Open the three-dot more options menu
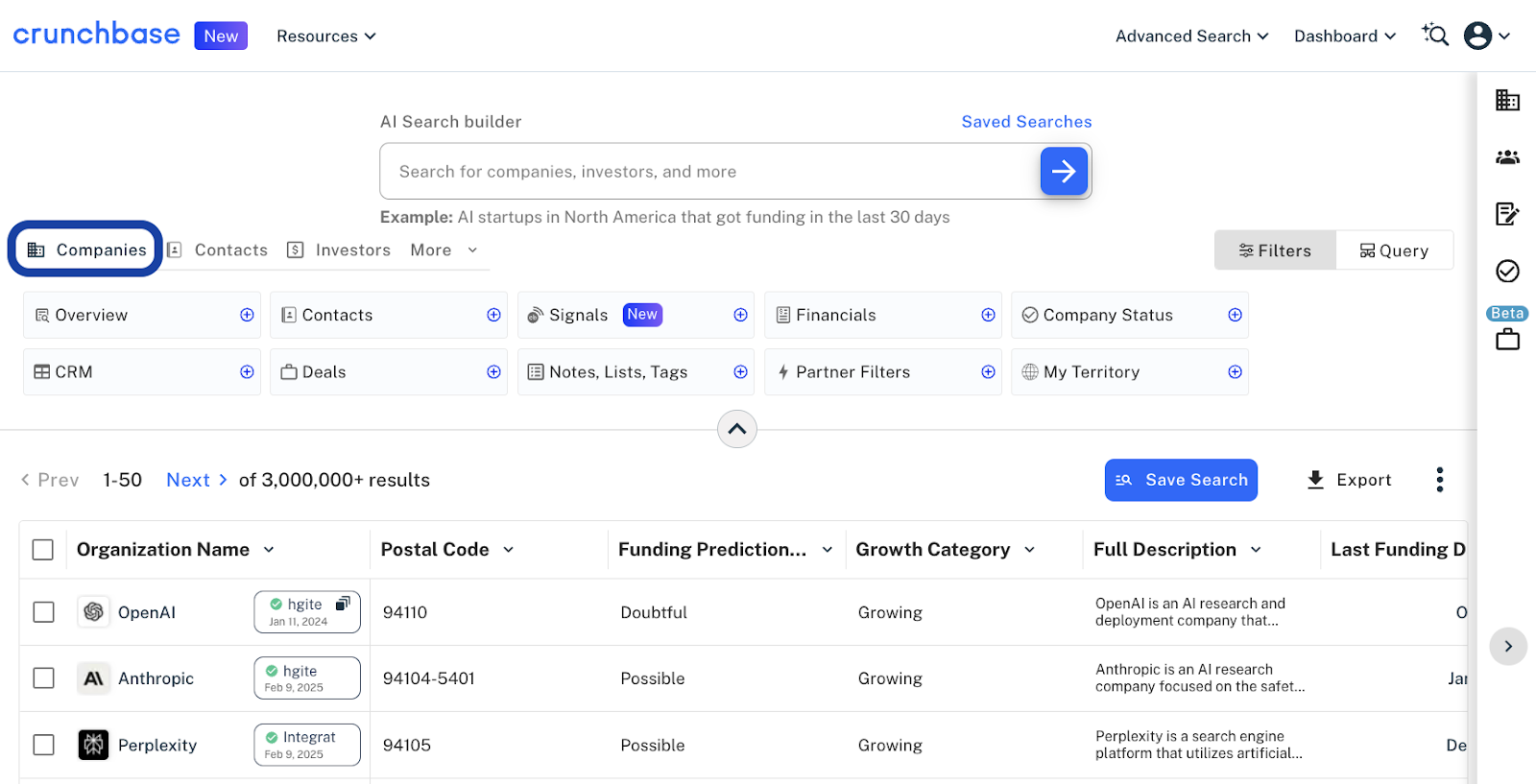This screenshot has height=784, width=1536. (x=1439, y=480)
